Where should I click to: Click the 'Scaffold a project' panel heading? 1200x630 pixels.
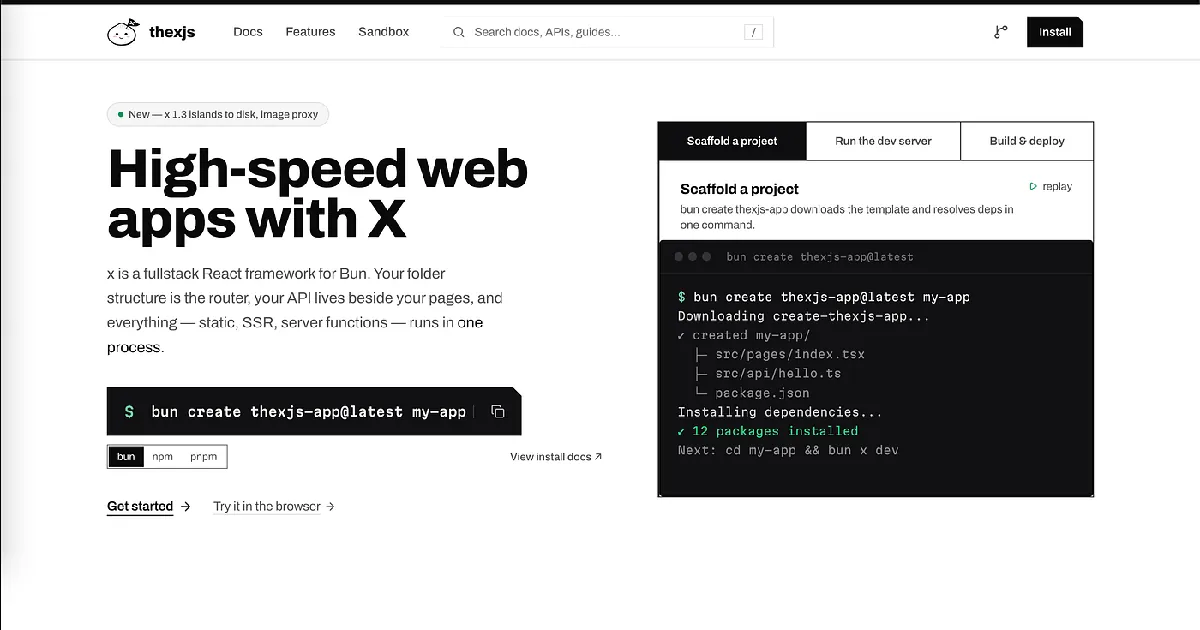(739, 189)
